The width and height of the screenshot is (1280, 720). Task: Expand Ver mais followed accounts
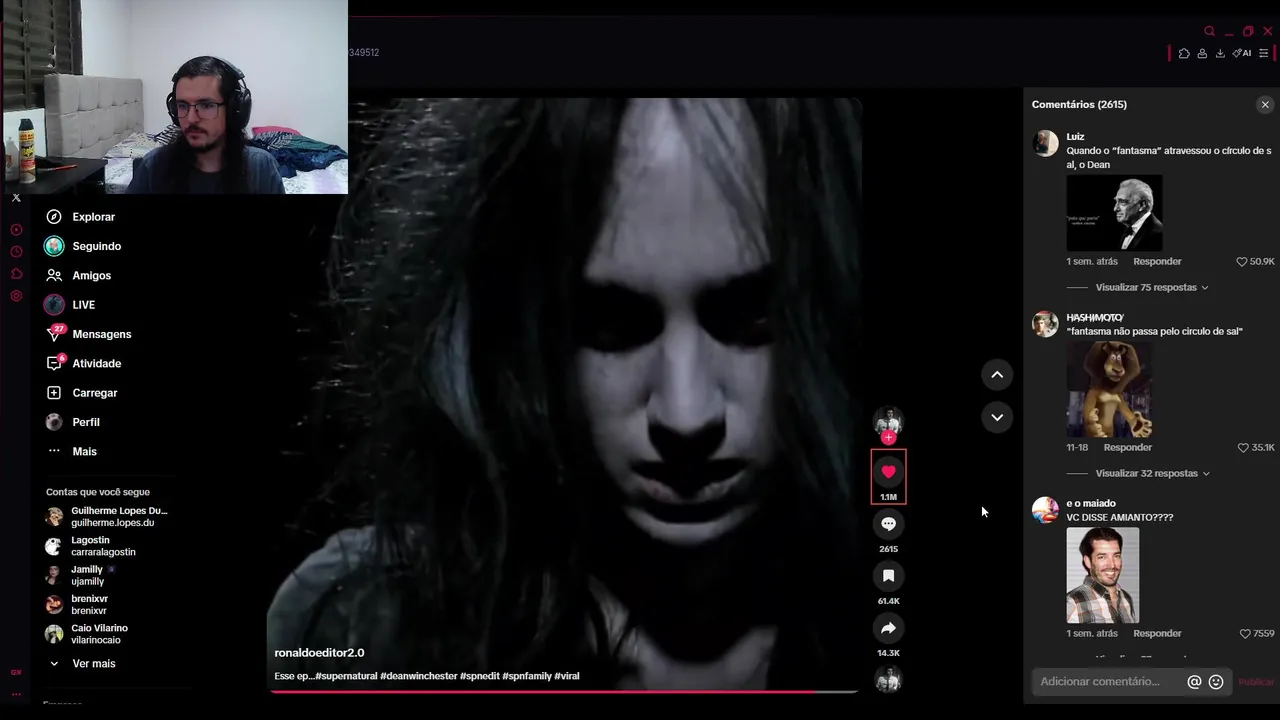point(81,663)
